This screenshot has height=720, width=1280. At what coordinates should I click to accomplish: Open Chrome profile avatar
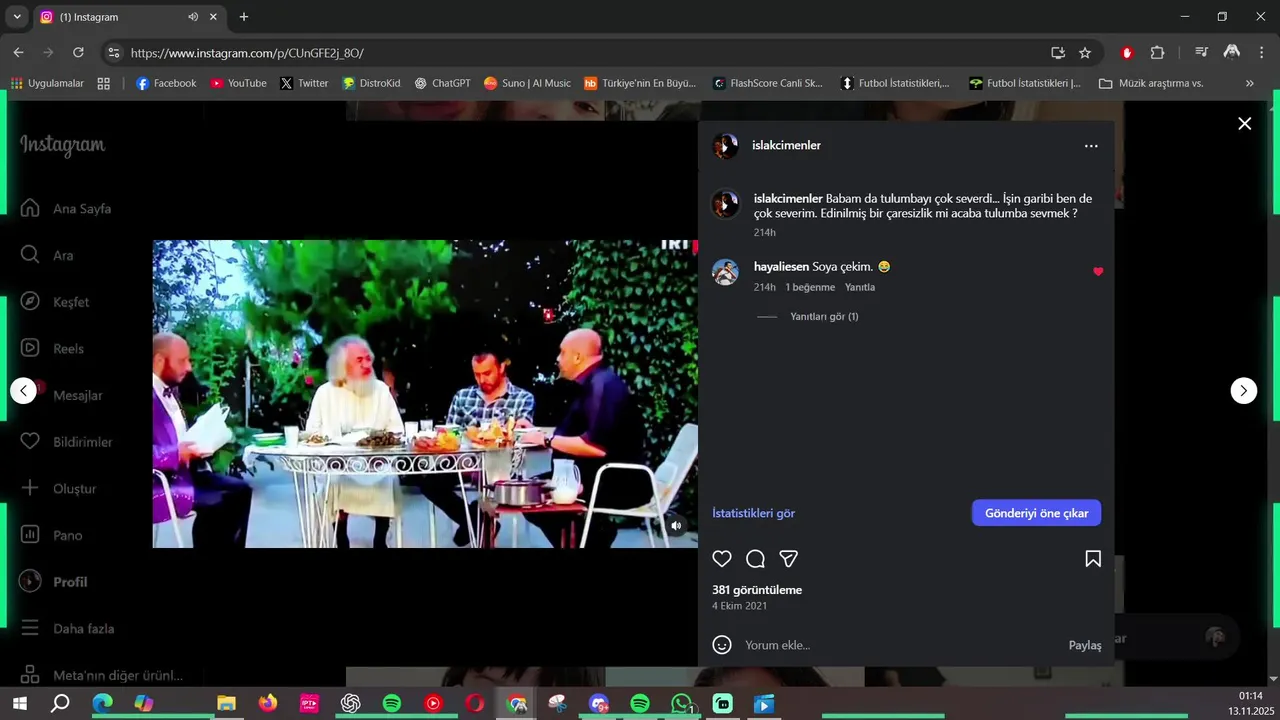(x=1232, y=52)
